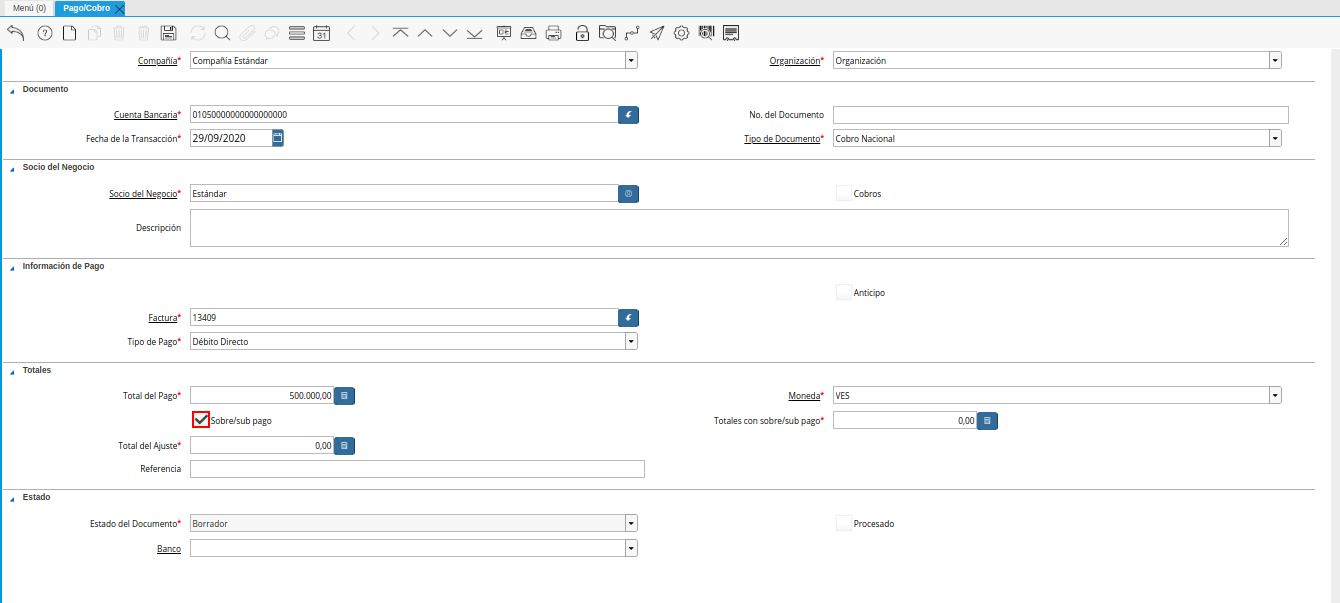Run the process with the paper plane icon
1340x603 pixels.
pos(656,32)
